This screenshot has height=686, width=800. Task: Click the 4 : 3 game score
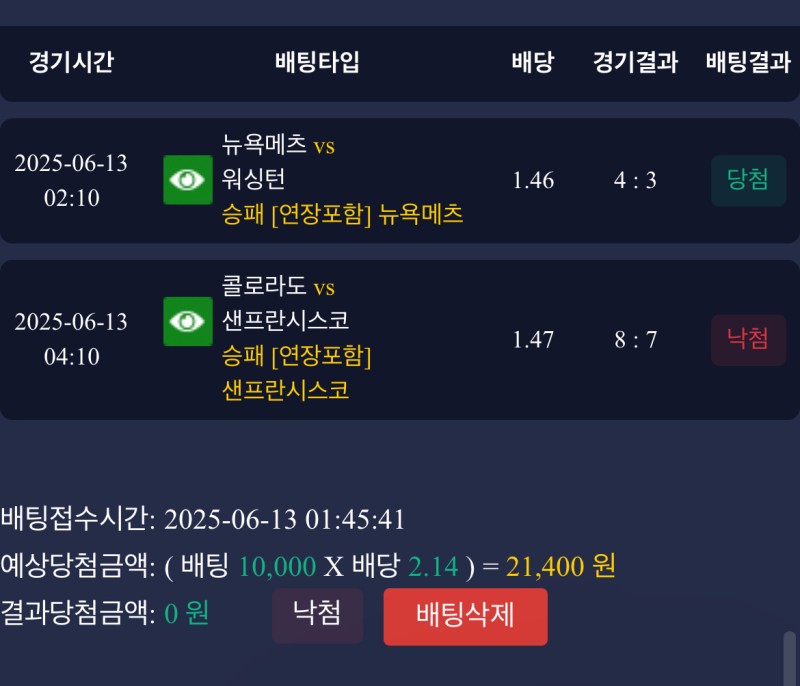click(x=635, y=181)
